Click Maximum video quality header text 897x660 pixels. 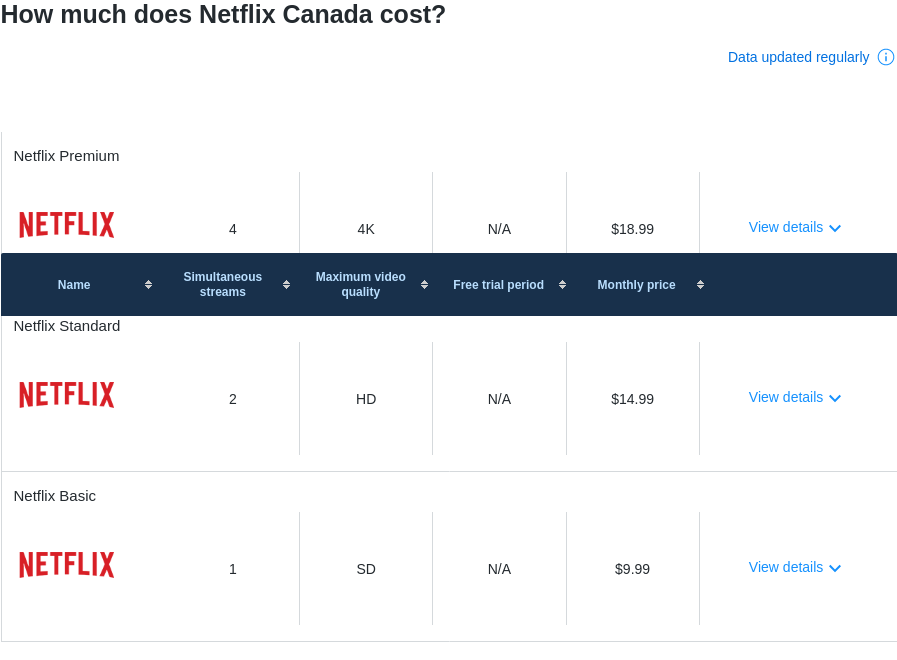coord(360,284)
